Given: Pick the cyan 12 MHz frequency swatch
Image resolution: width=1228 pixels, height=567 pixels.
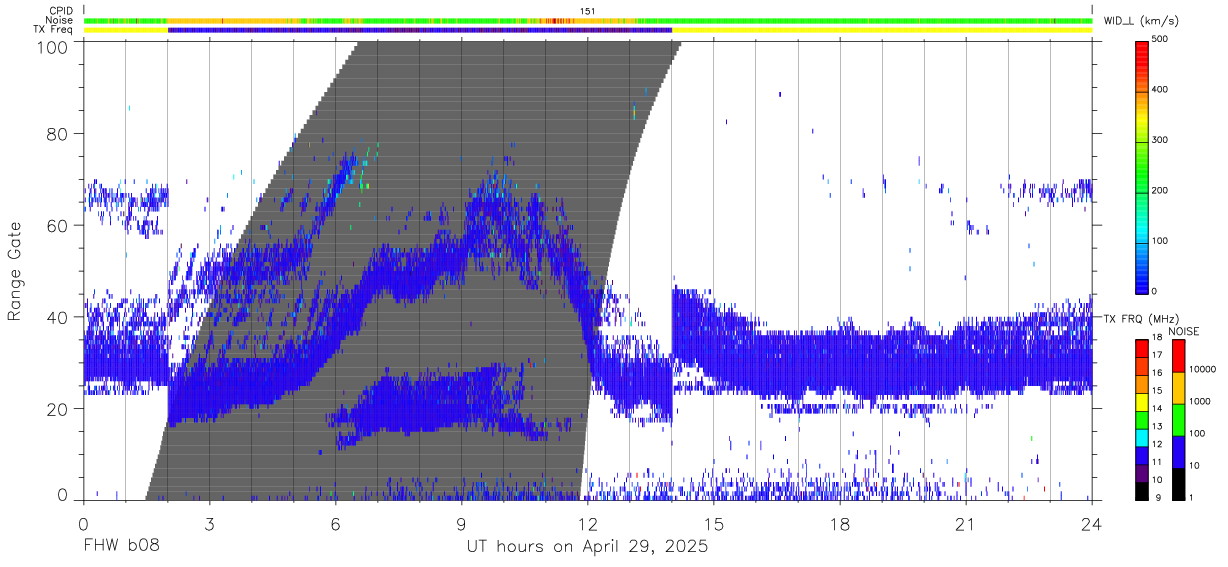Looking at the screenshot, I should click(x=1142, y=438).
